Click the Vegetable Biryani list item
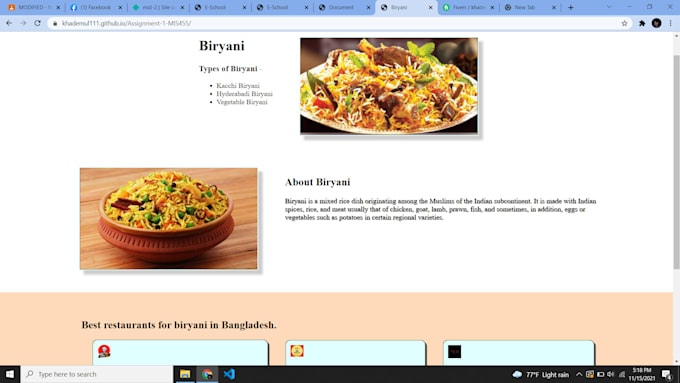 coord(242,102)
